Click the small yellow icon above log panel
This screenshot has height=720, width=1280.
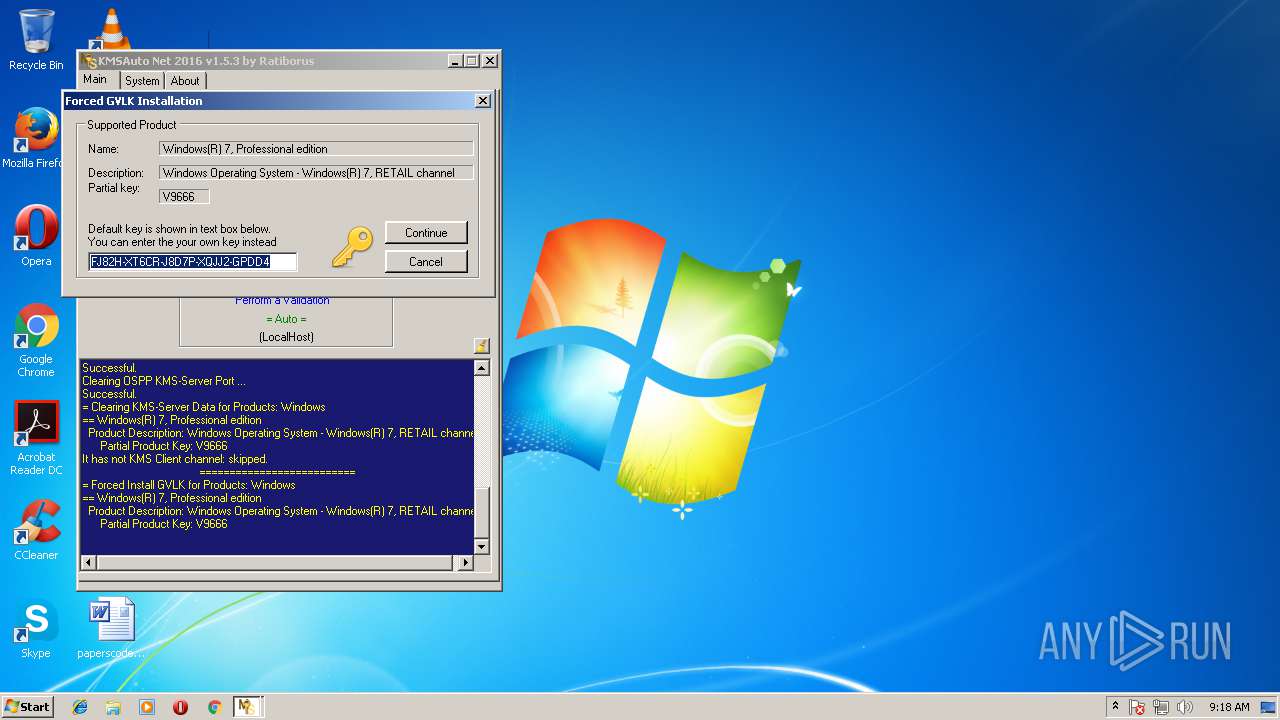click(x=481, y=346)
